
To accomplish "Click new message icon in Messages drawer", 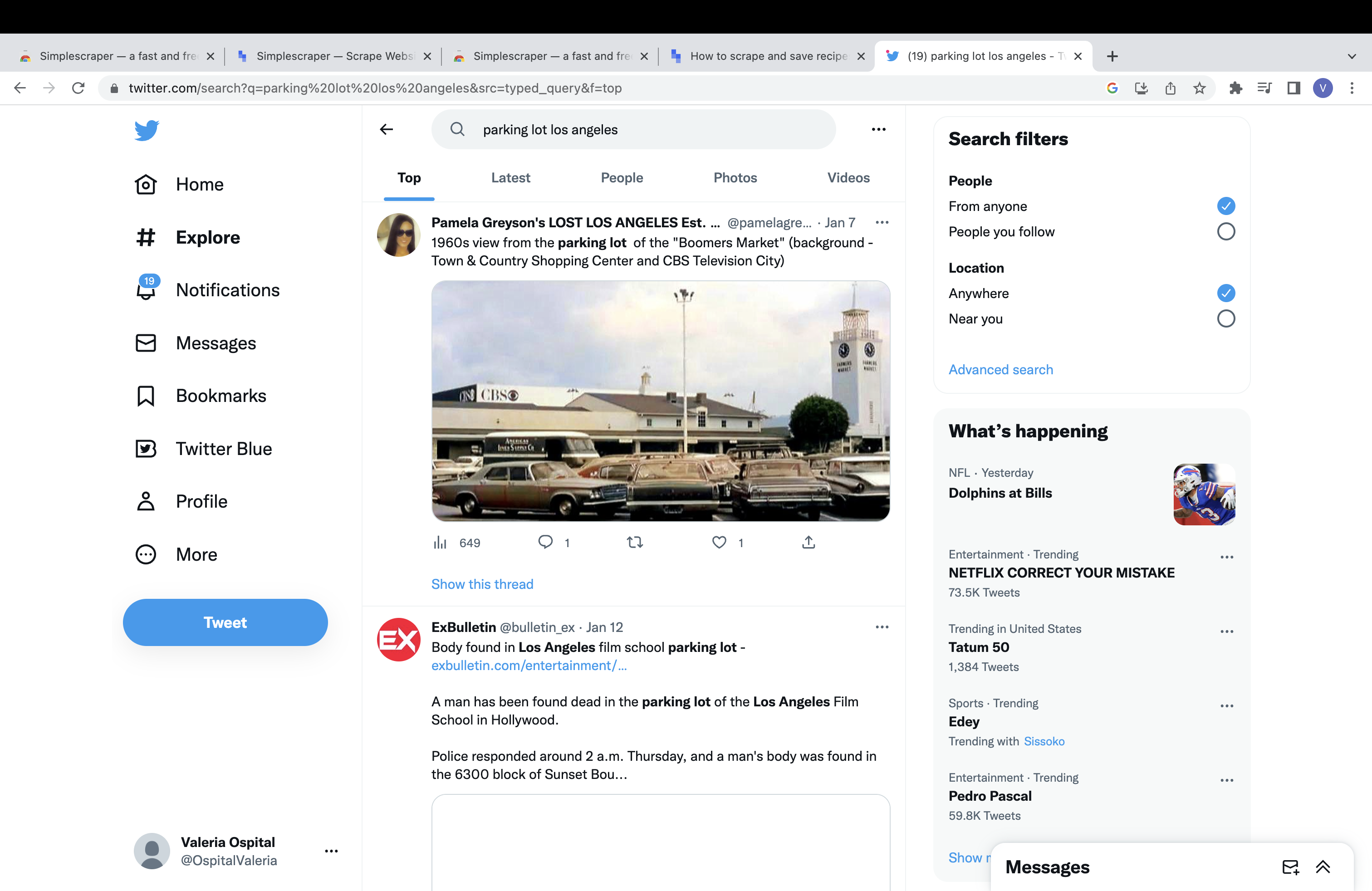I will point(1290,867).
